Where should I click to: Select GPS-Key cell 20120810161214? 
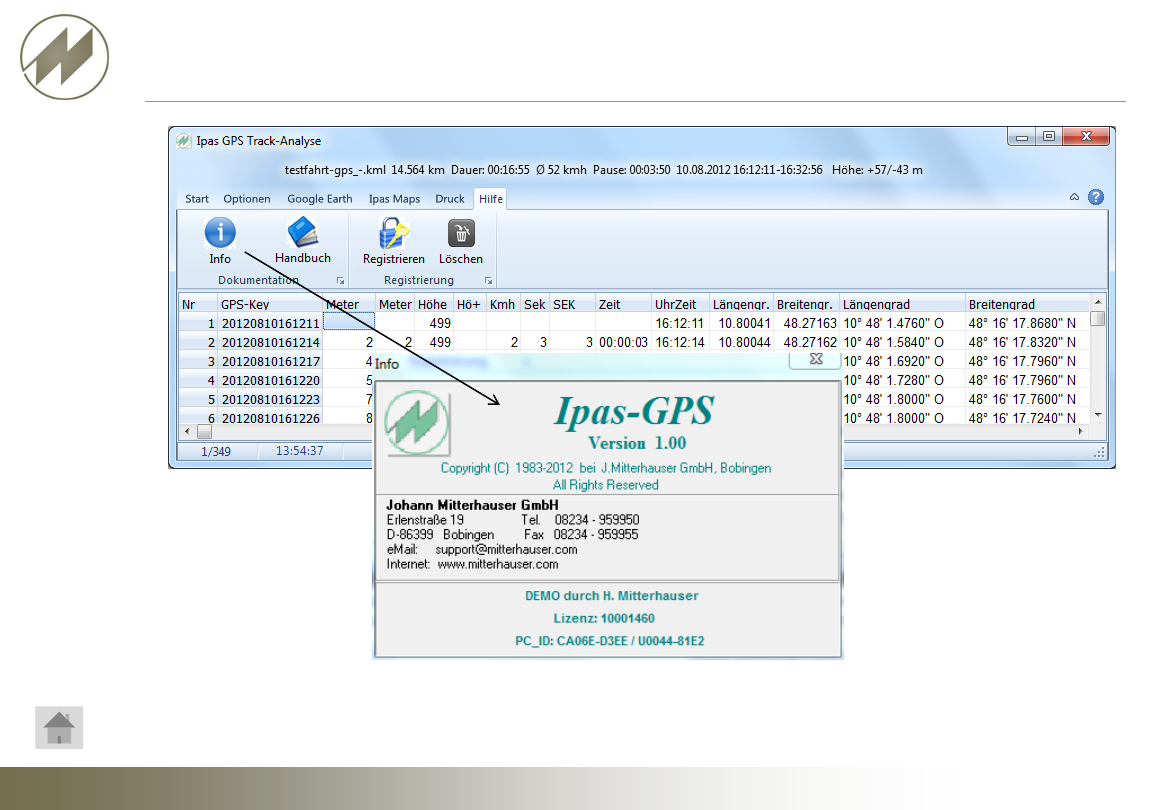click(x=270, y=342)
